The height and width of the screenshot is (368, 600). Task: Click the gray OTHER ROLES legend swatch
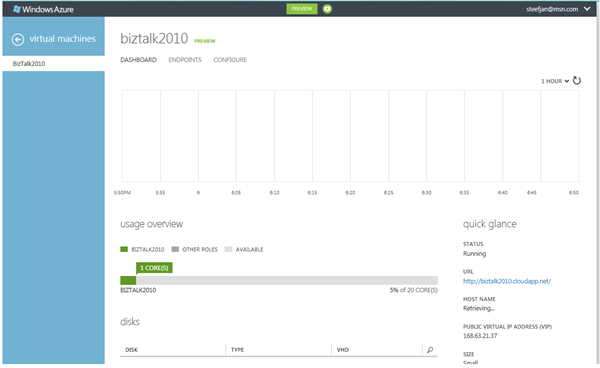point(175,249)
